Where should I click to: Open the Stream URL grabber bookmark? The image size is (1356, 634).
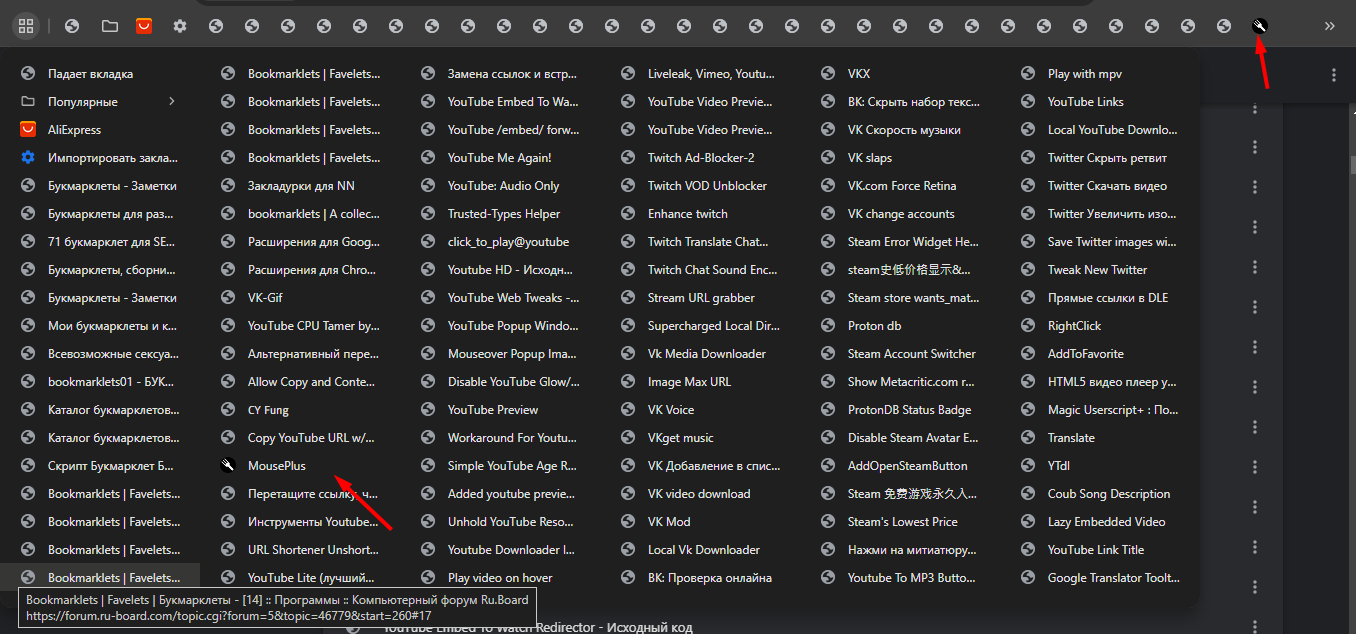click(700, 298)
